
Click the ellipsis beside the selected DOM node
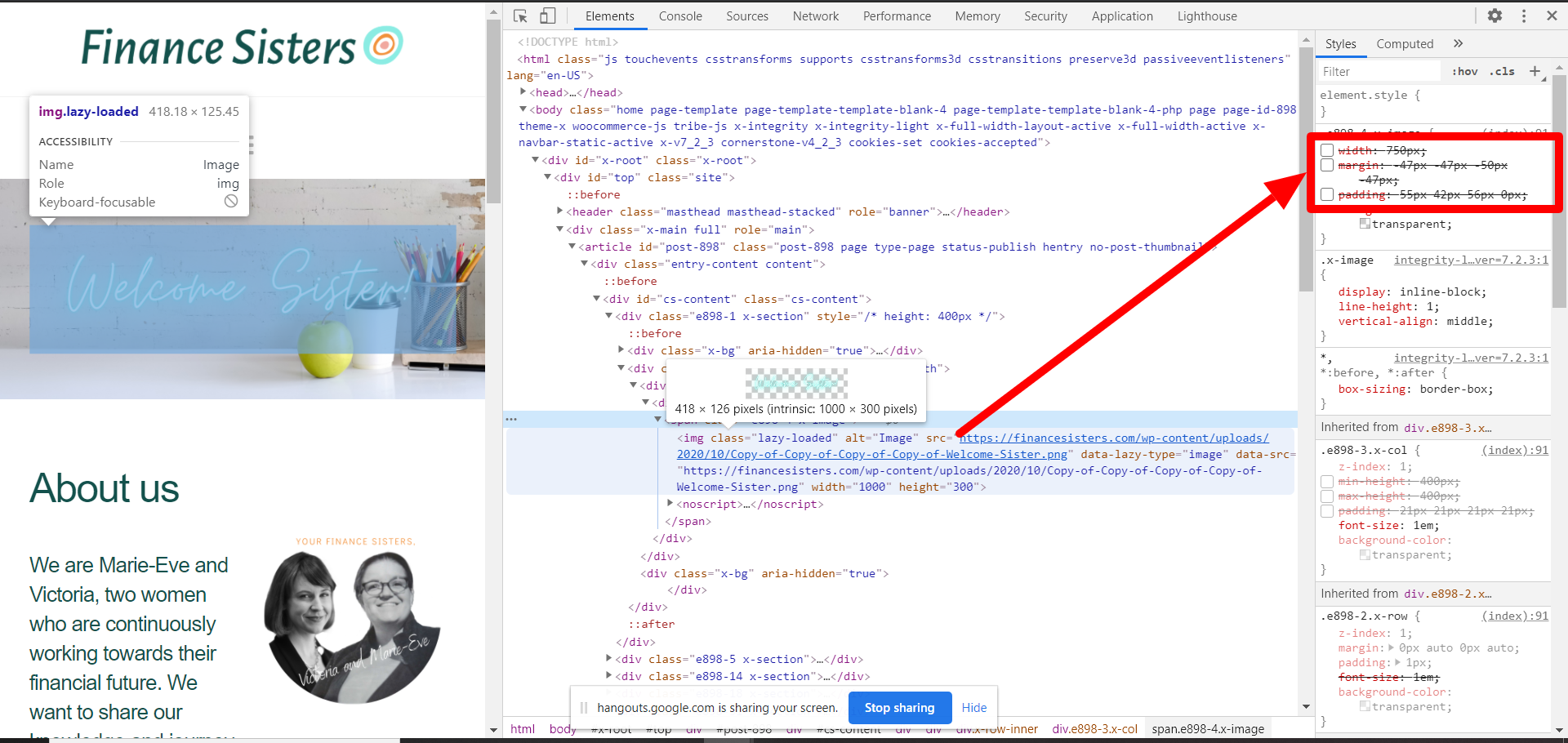(x=511, y=419)
